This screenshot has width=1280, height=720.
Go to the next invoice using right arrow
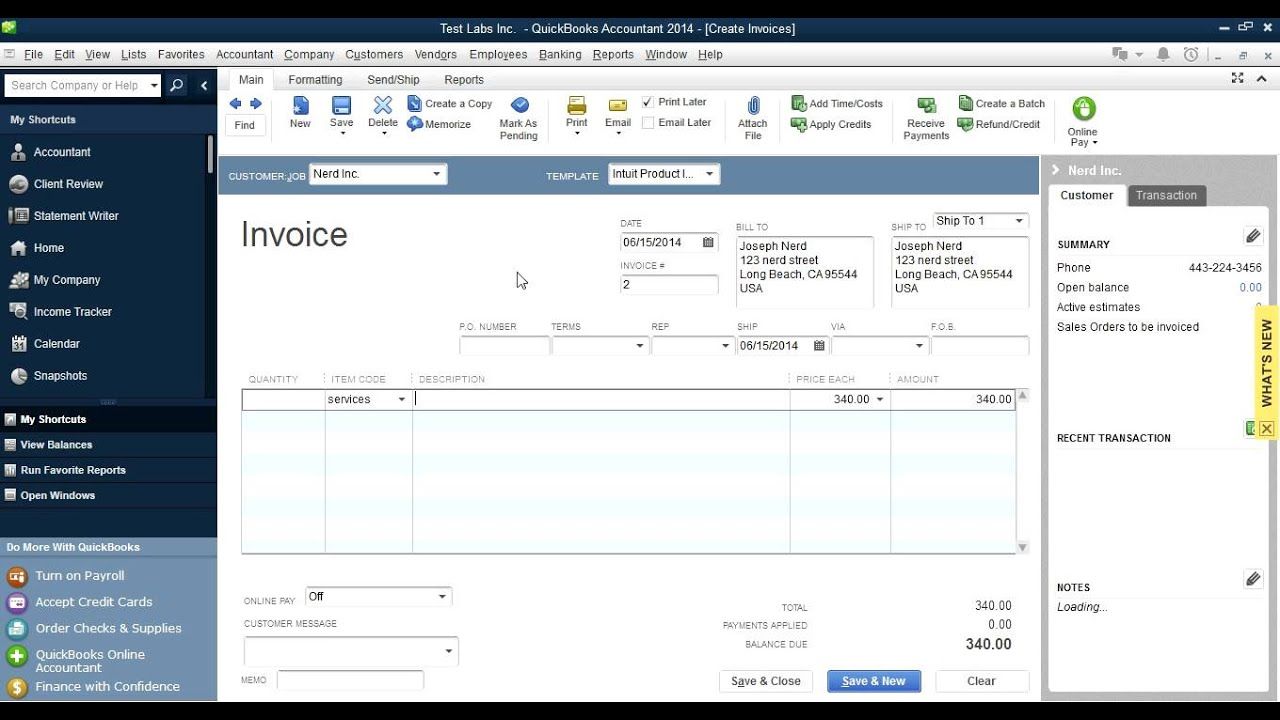coord(256,103)
